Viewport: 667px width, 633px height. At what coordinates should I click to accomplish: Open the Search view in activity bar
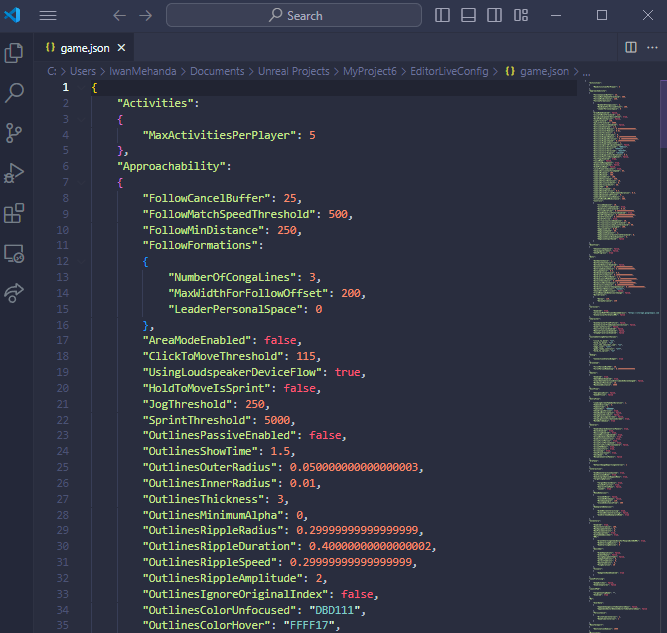coord(15,93)
